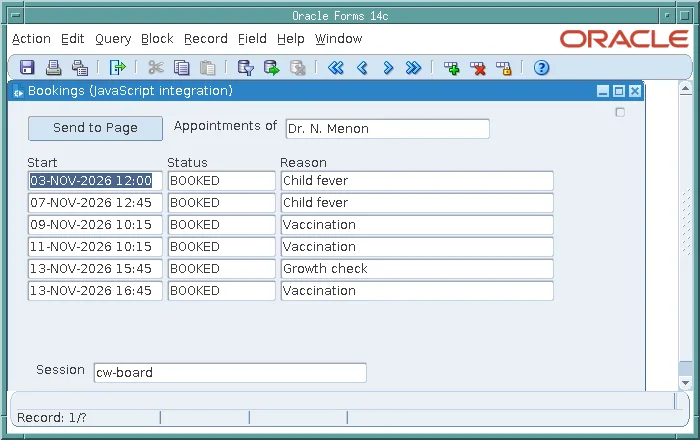This screenshot has height=440, width=700.
Task: Click Child fever reason in 03-NOV row
Action: click(x=417, y=181)
